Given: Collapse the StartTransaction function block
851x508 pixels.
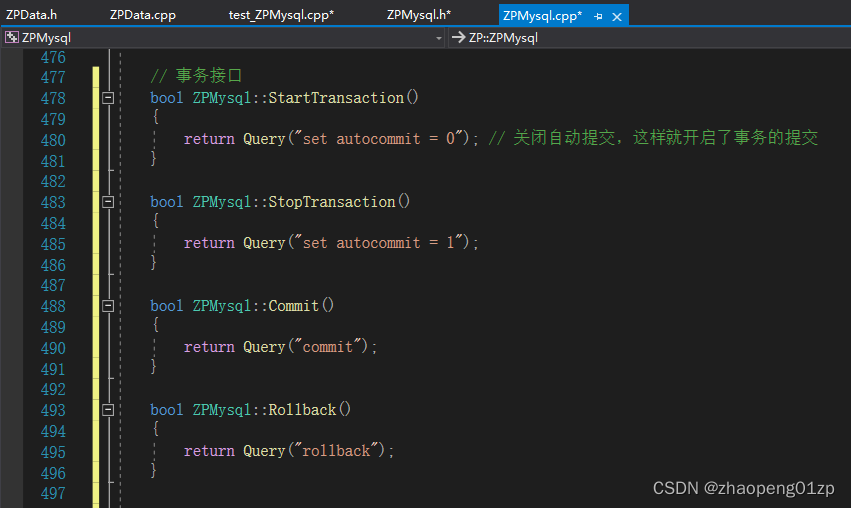Looking at the screenshot, I should [x=108, y=98].
